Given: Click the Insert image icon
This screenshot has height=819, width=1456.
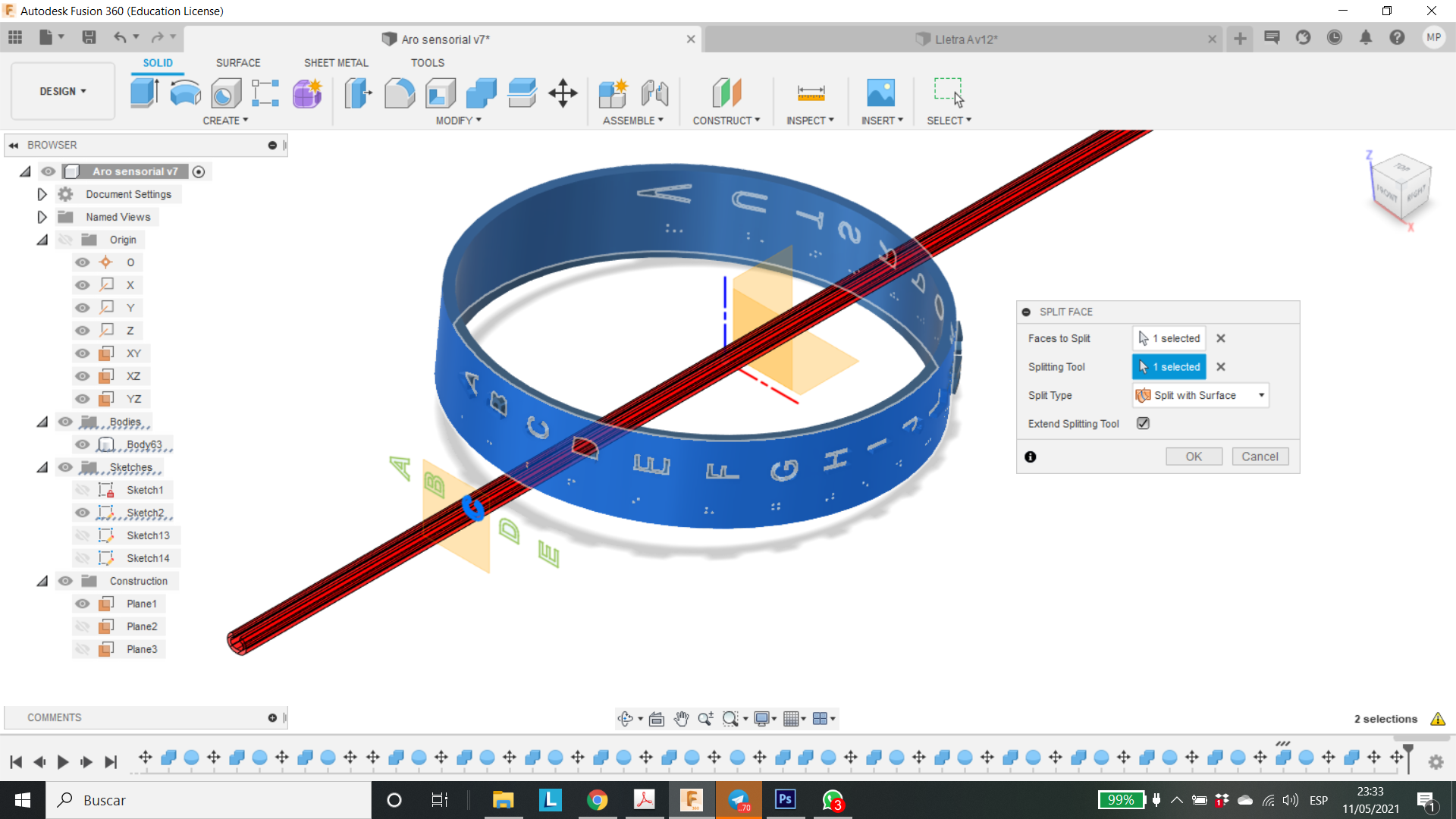Looking at the screenshot, I should click(x=881, y=93).
